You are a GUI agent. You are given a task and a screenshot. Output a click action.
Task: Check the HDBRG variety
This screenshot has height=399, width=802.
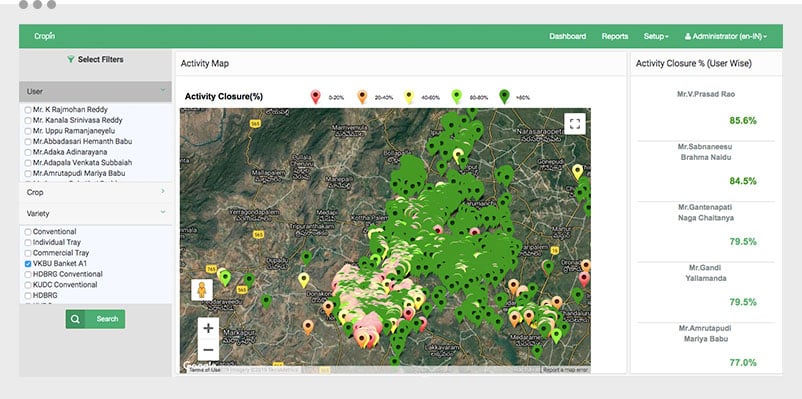pos(28,296)
